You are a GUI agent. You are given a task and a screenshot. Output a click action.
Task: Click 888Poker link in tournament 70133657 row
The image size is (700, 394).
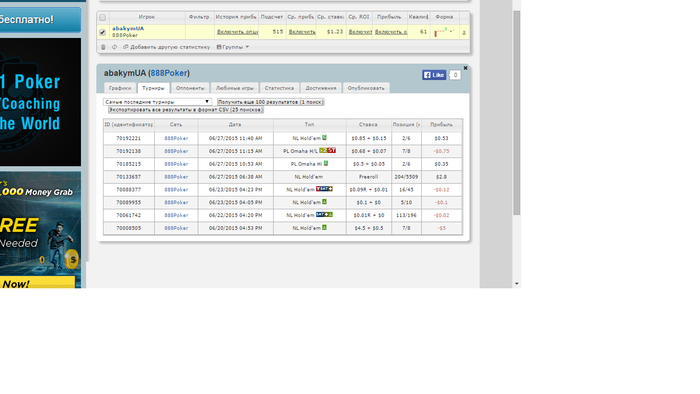[176, 177]
